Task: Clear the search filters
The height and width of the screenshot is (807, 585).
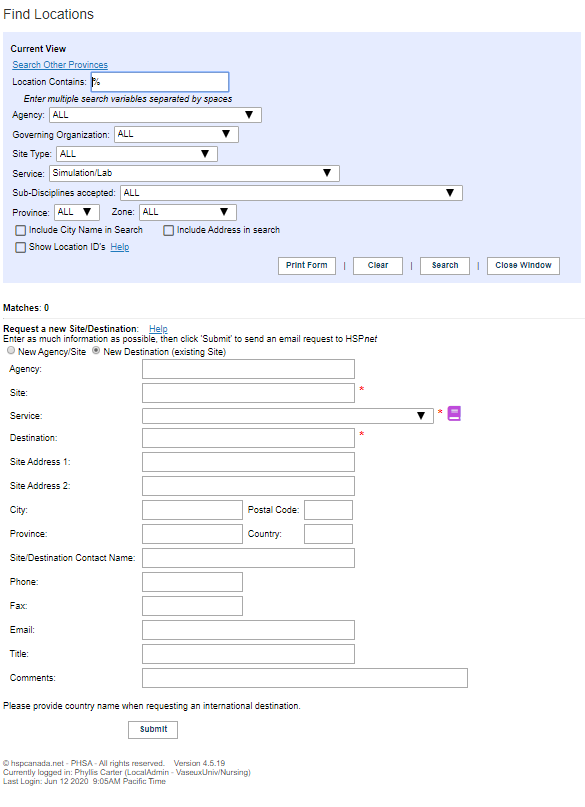Action: 378,266
